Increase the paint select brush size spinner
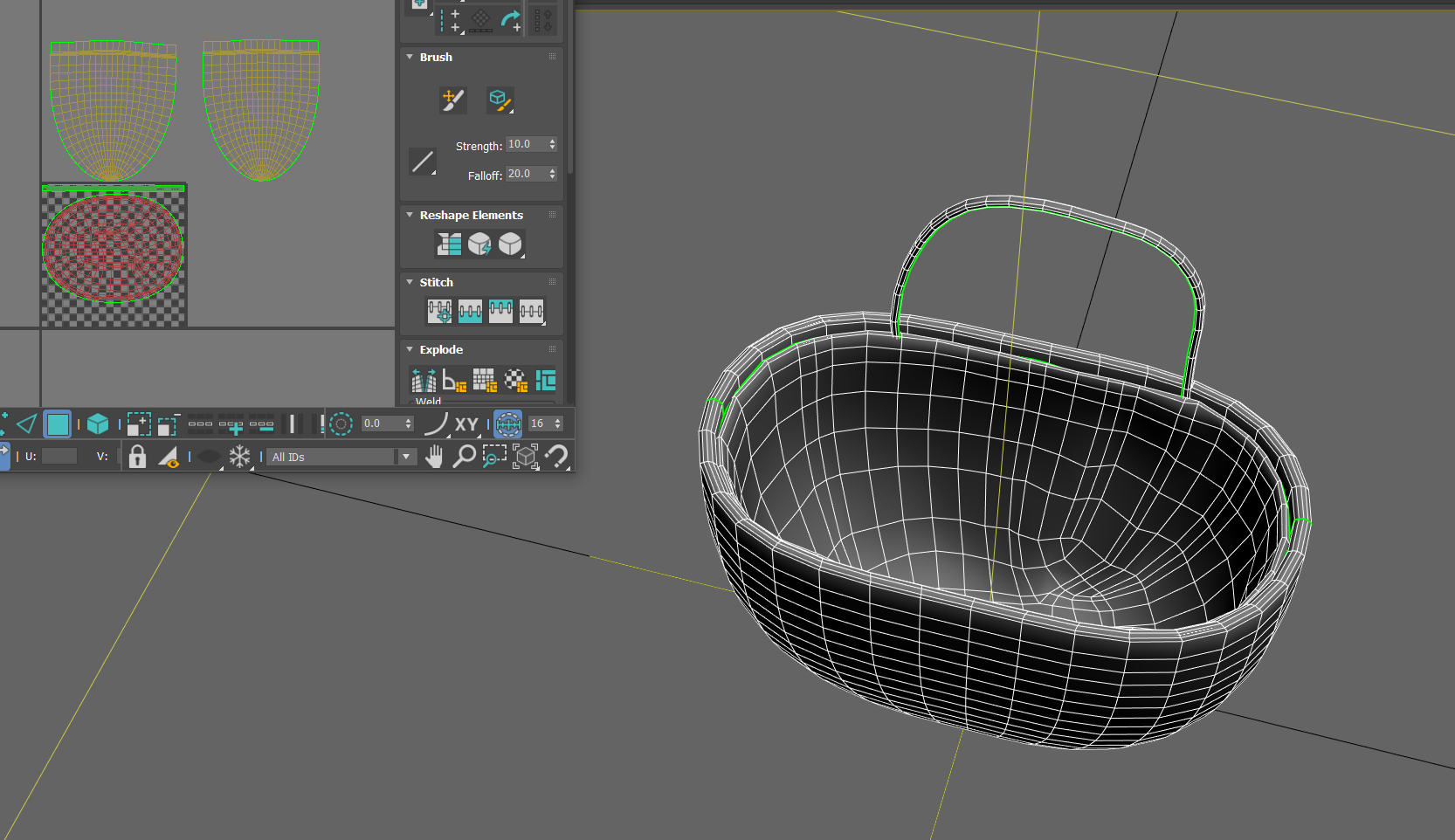Image resolution: width=1455 pixels, height=840 pixels. tap(558, 420)
